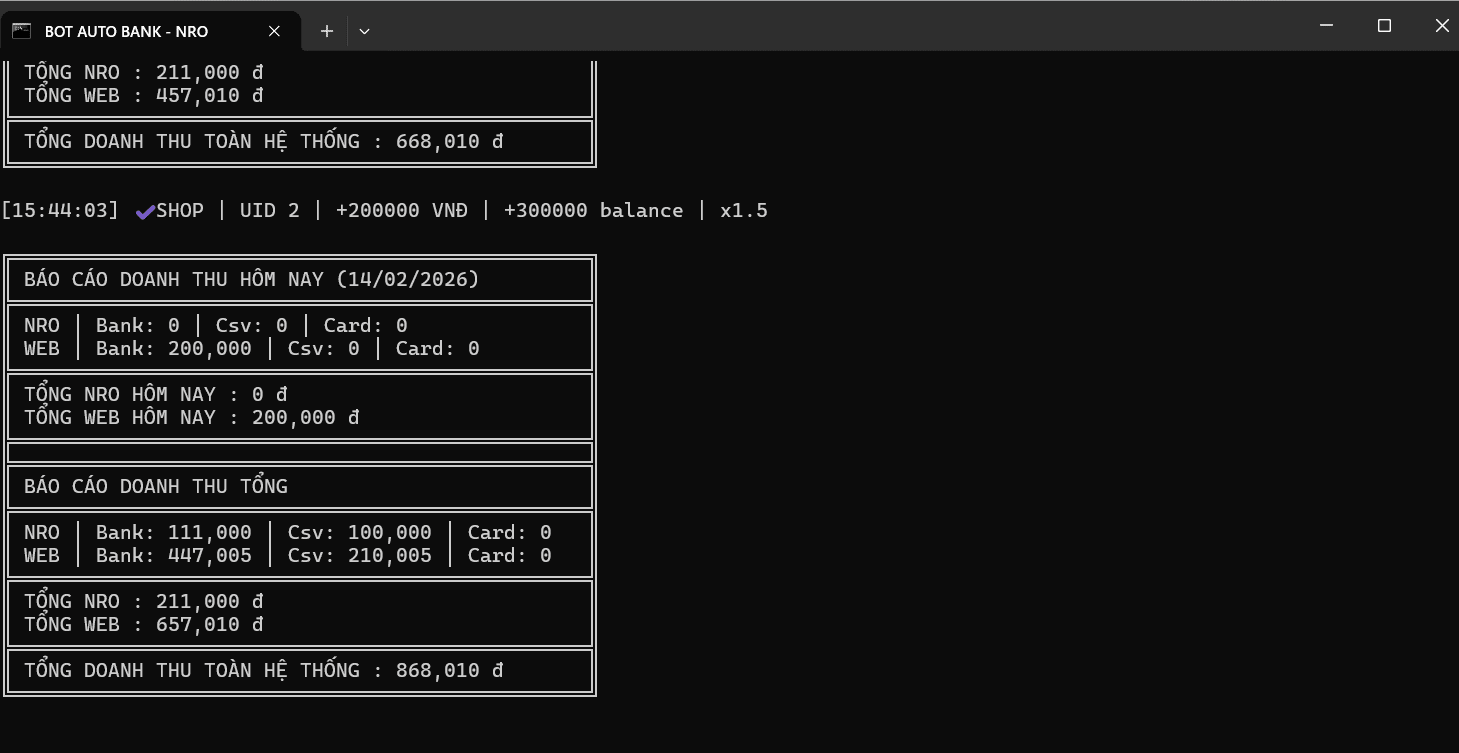Click "TỔNG NRO HÔM NAY : 0 đ"
1459x753 pixels.
(x=156, y=394)
